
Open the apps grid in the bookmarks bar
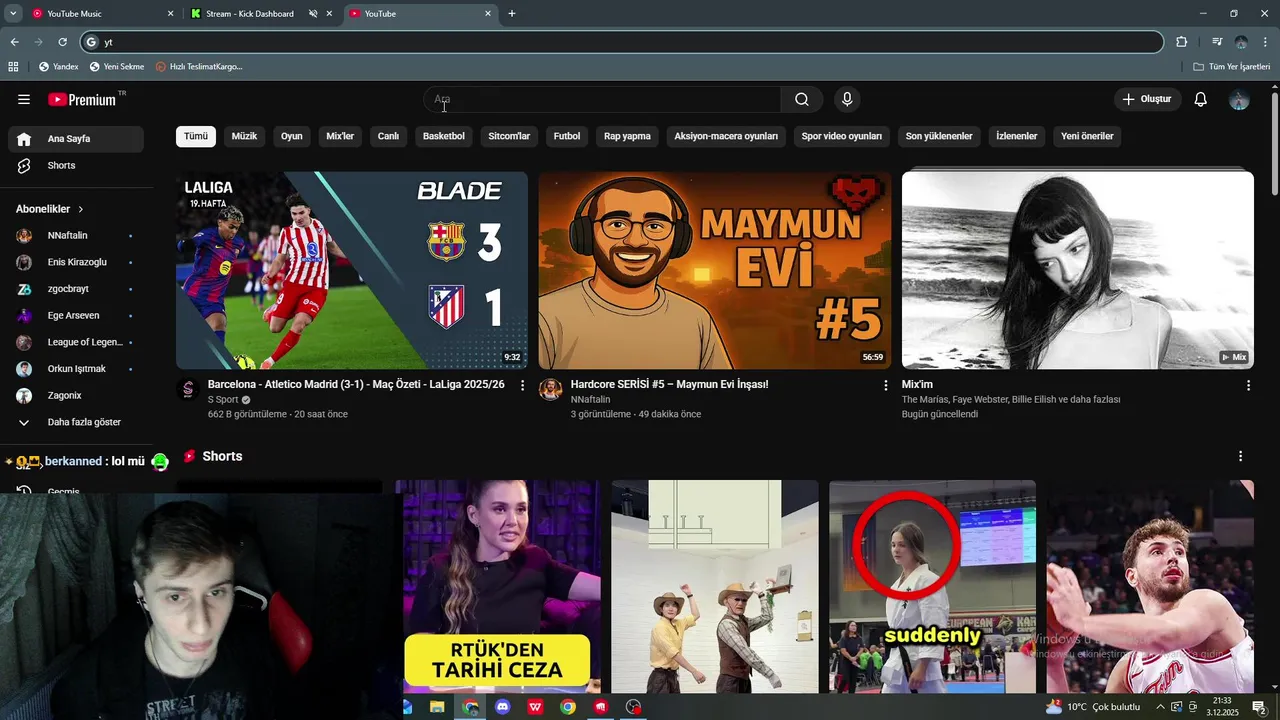[13, 67]
